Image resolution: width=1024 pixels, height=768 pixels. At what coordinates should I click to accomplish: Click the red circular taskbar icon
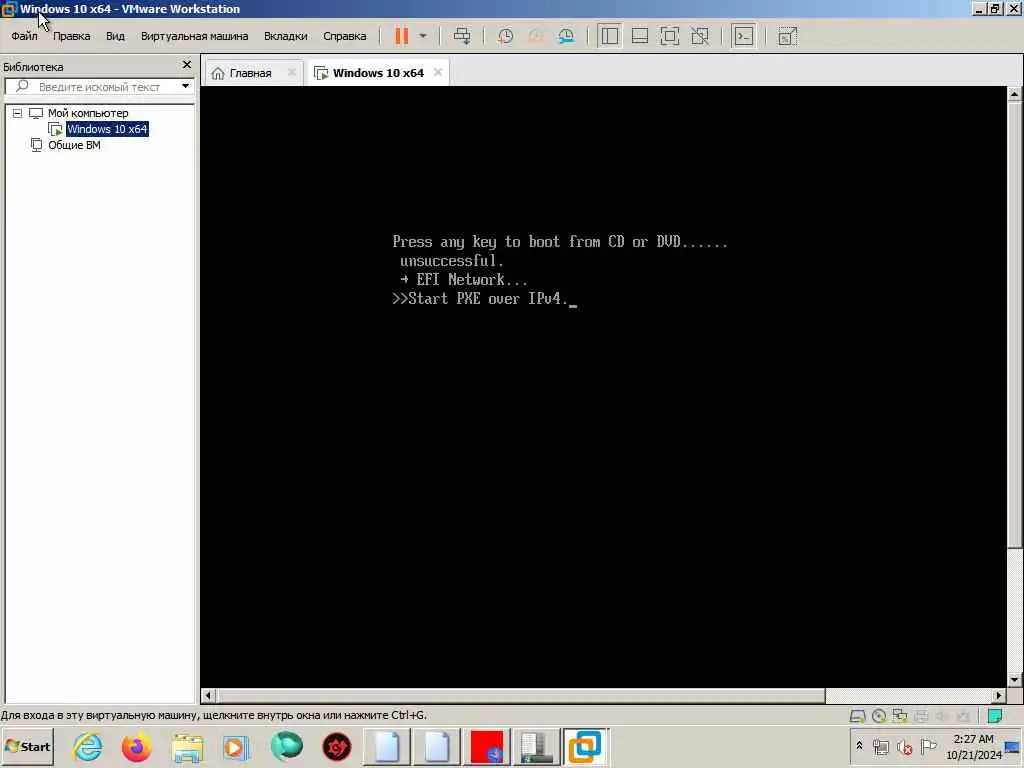(337, 747)
